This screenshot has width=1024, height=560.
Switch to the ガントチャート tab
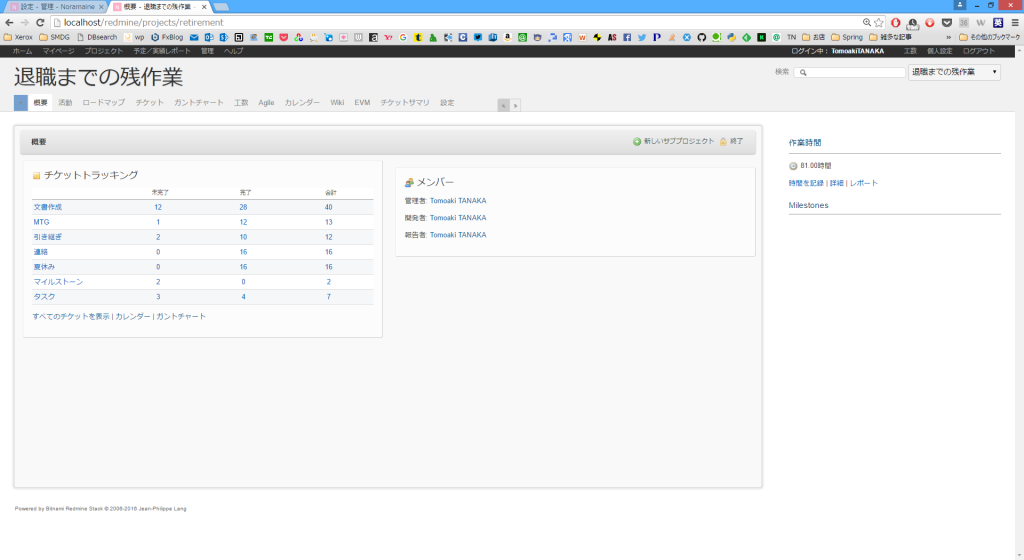pyautogui.click(x=198, y=102)
